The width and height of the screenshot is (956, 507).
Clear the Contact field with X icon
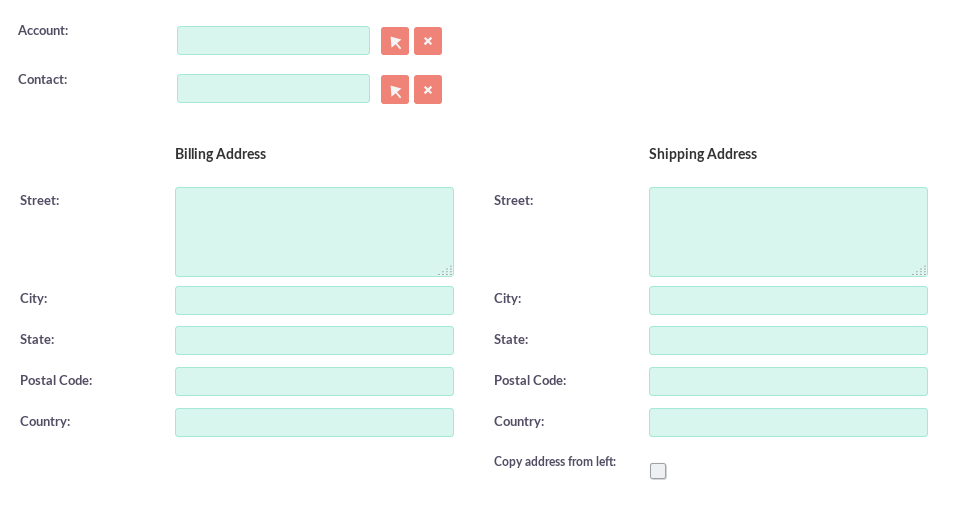[428, 90]
